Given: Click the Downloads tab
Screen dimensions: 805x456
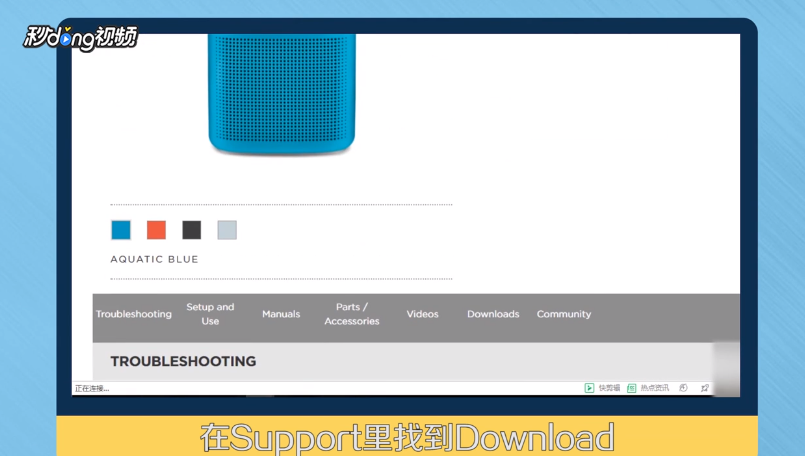Looking at the screenshot, I should (x=493, y=314).
